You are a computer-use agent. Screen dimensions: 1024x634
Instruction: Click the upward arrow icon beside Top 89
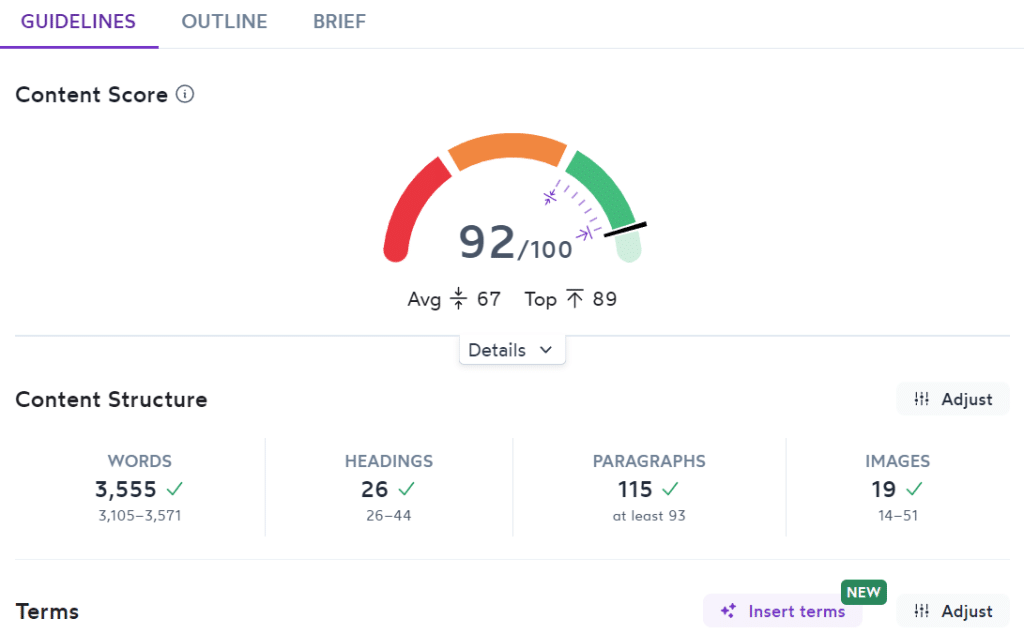(572, 298)
